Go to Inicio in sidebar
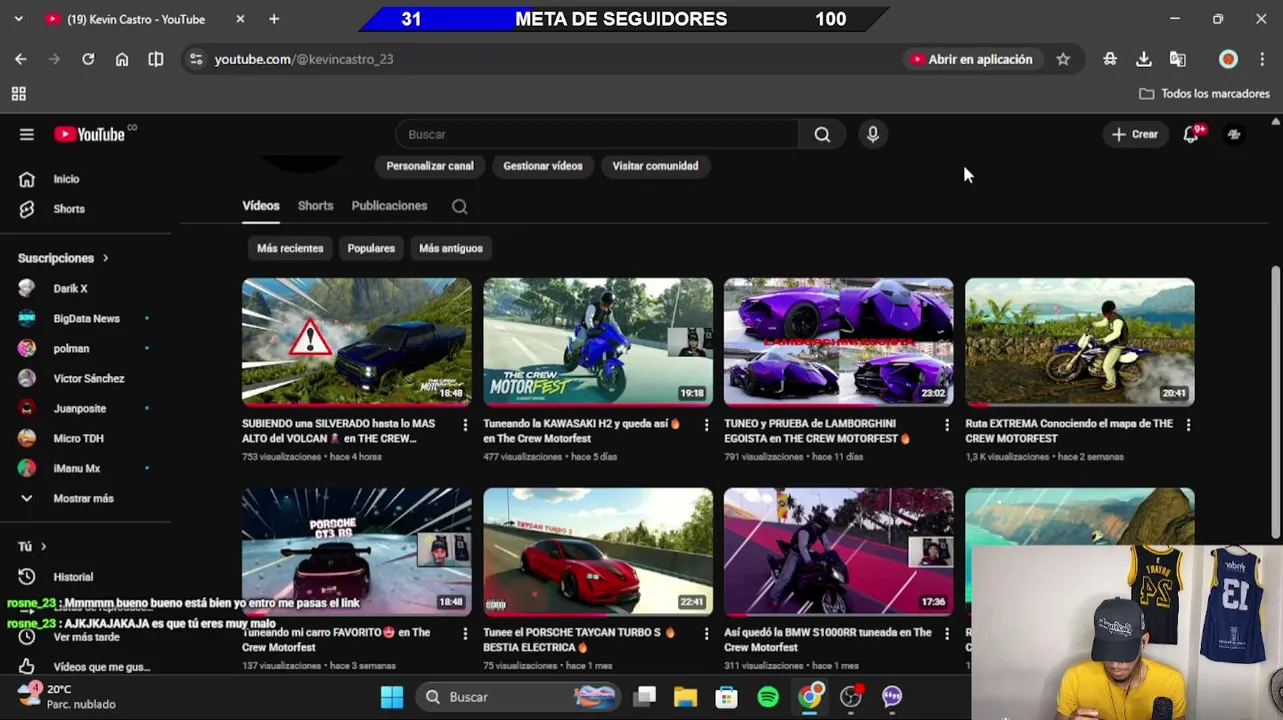Screen dimensions: 1283x720 [66, 179]
